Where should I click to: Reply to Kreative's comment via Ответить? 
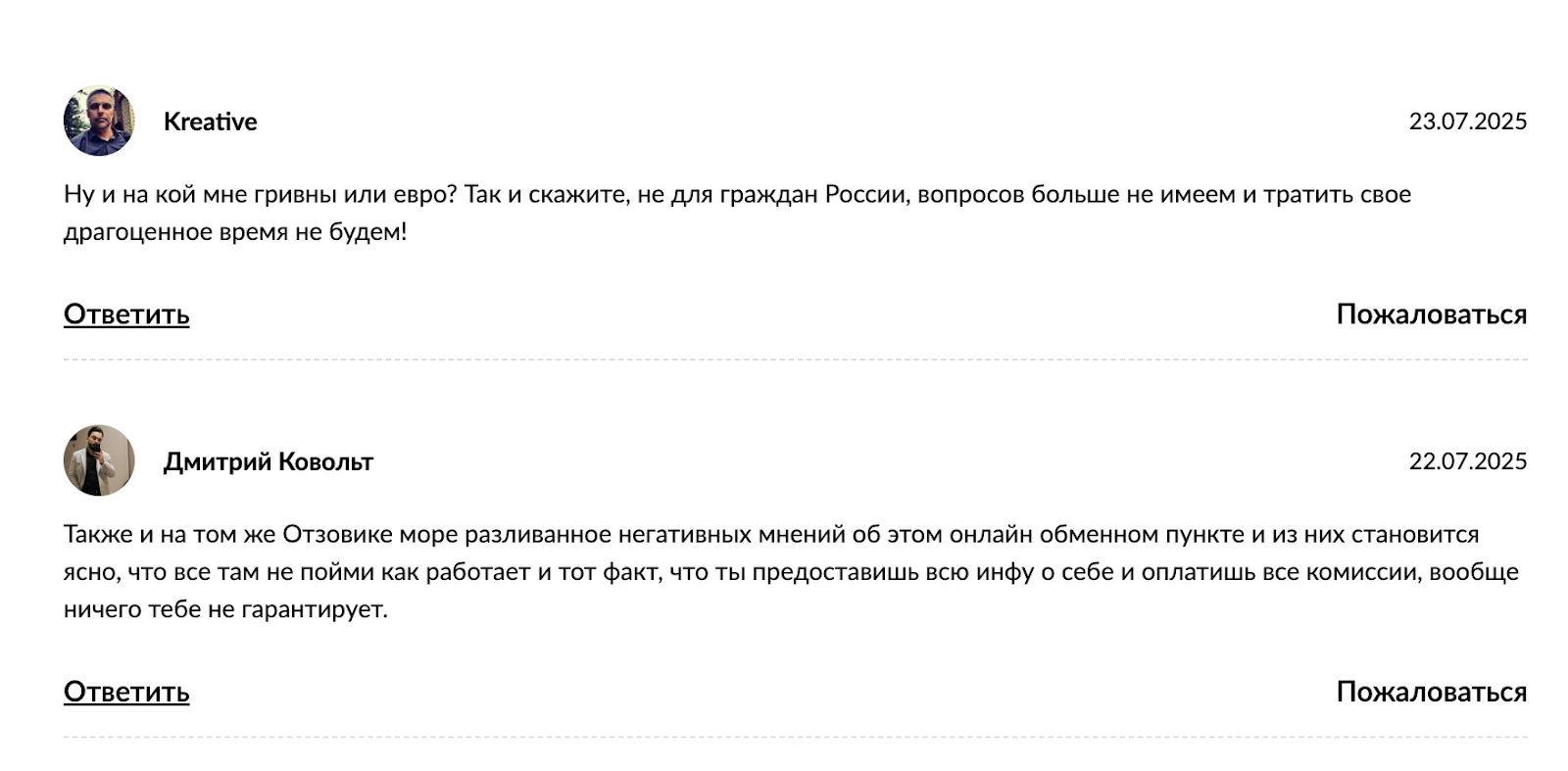coord(126,314)
